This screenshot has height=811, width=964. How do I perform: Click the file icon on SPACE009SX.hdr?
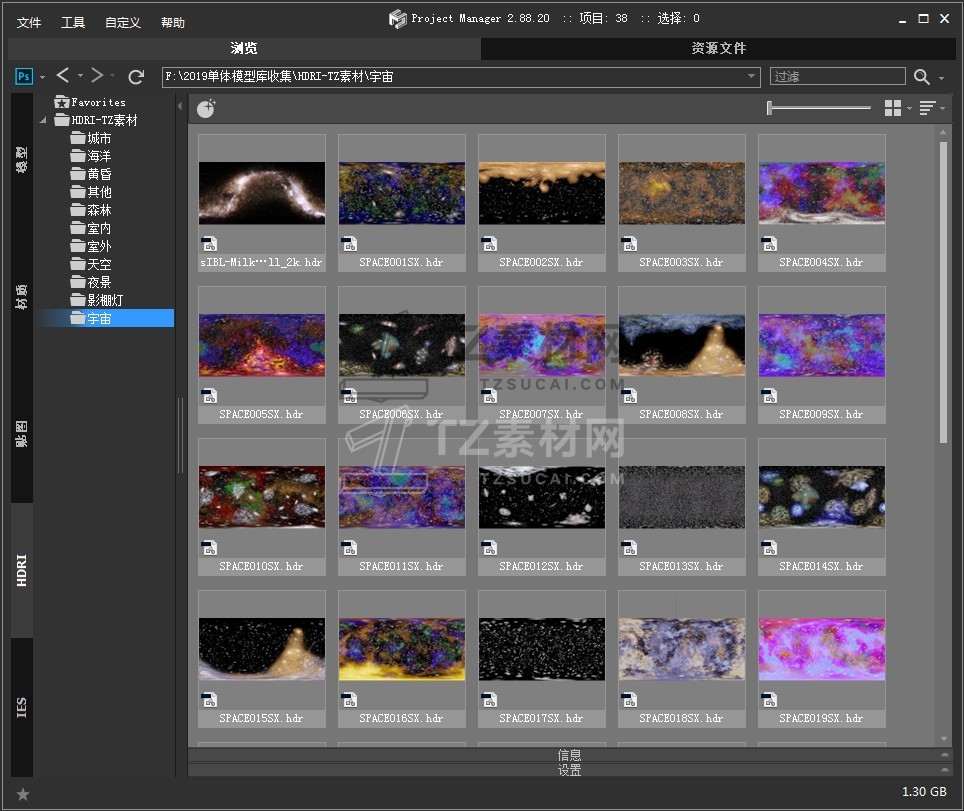pos(769,396)
